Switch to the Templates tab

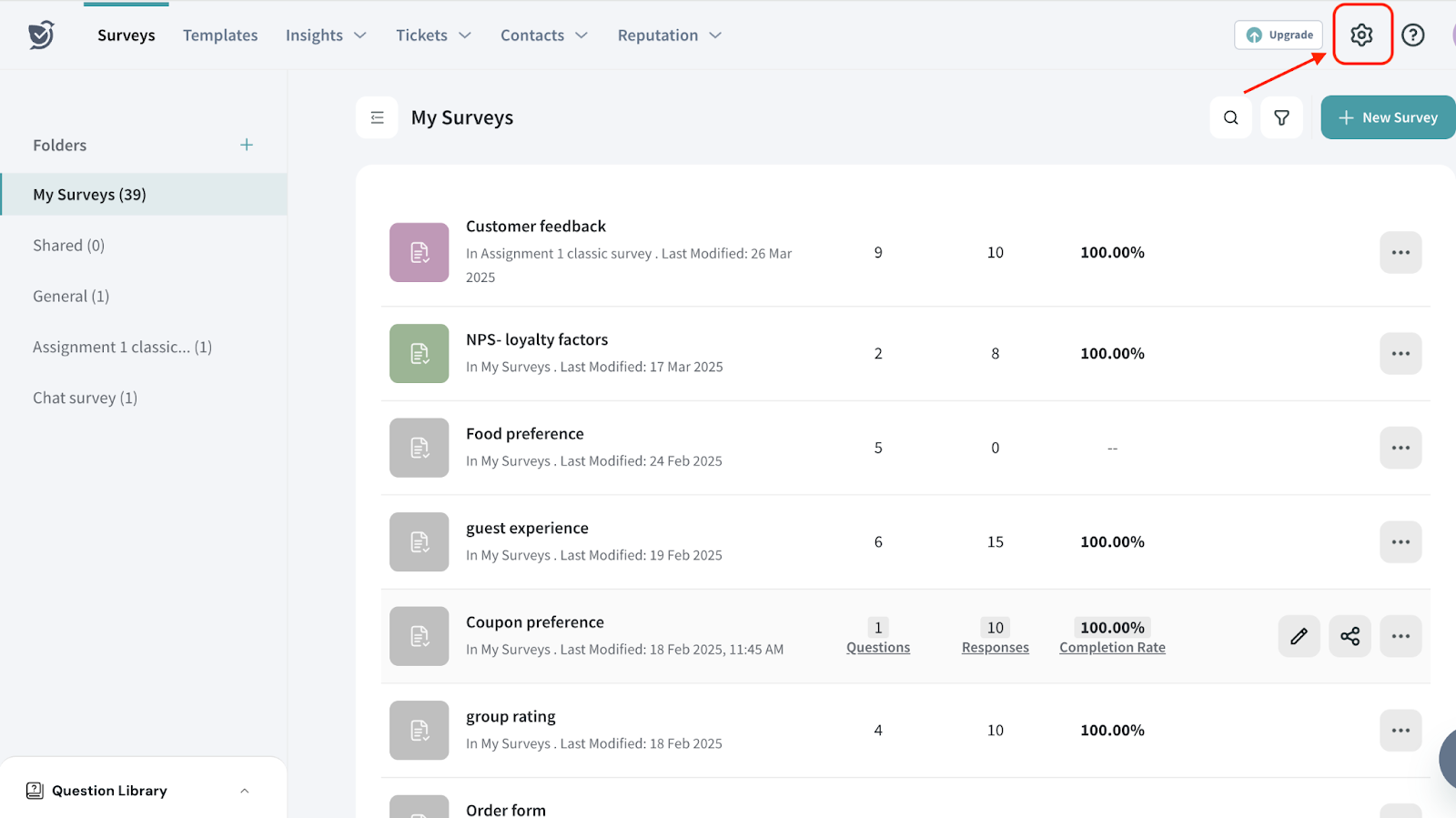coord(220,35)
